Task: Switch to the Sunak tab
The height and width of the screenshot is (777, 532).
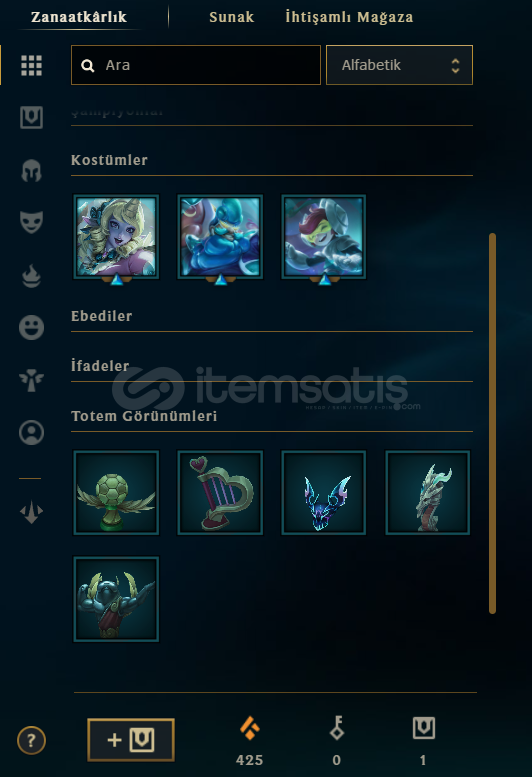Action: pos(231,17)
